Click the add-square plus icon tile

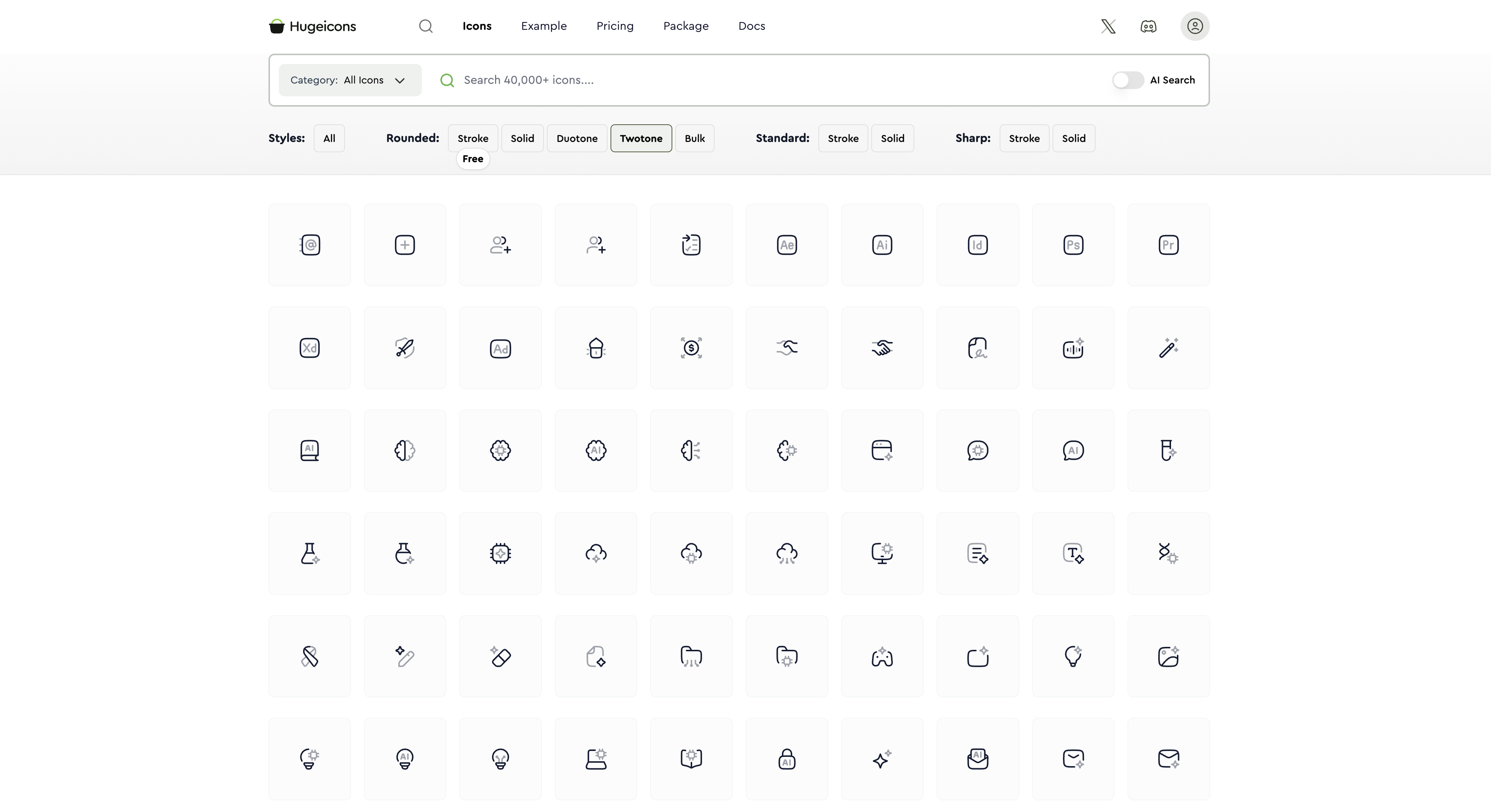[x=405, y=245]
